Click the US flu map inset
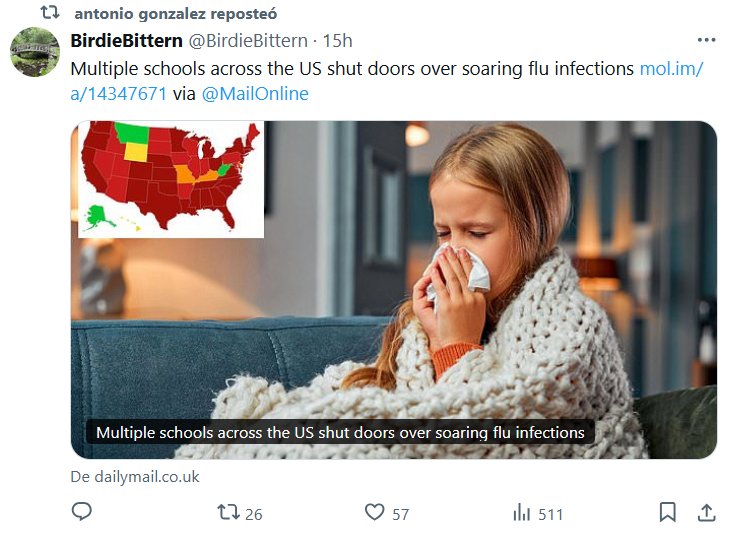 point(170,178)
